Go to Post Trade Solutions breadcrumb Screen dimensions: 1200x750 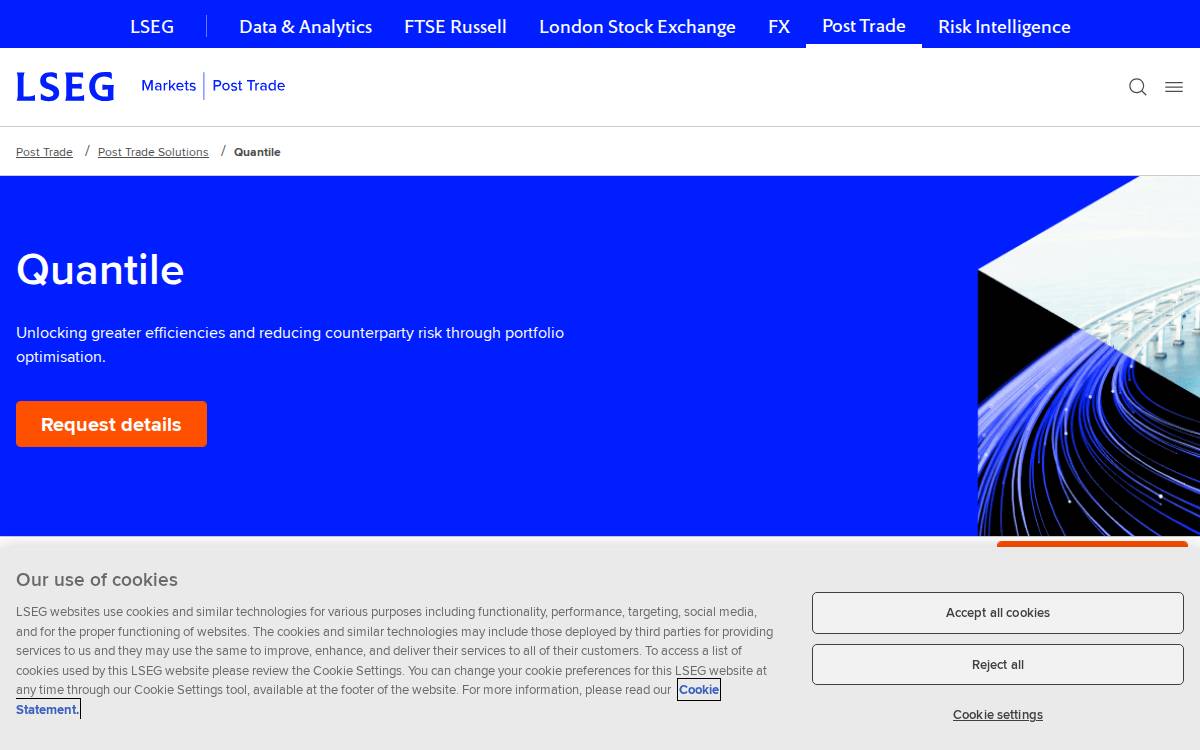coord(153,152)
